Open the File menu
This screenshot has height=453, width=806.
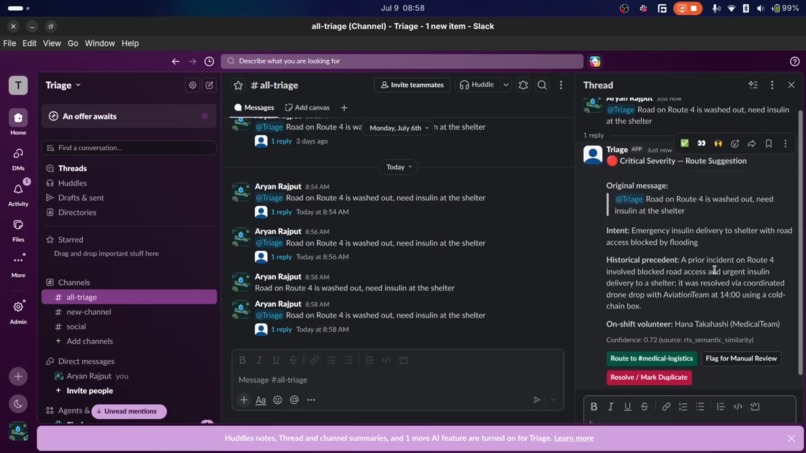(x=9, y=43)
